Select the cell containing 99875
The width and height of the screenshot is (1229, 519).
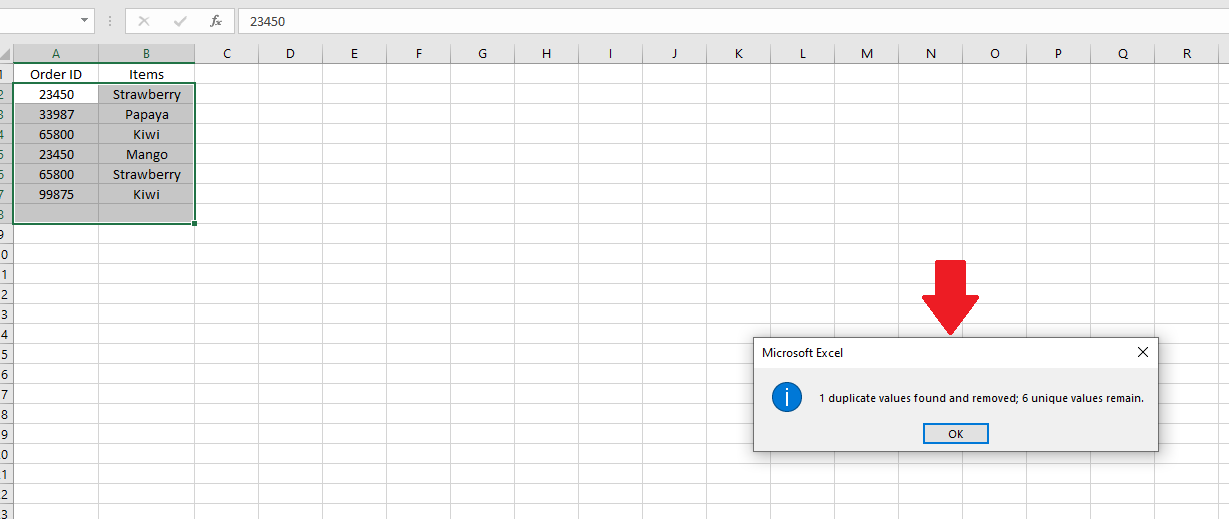(56, 194)
